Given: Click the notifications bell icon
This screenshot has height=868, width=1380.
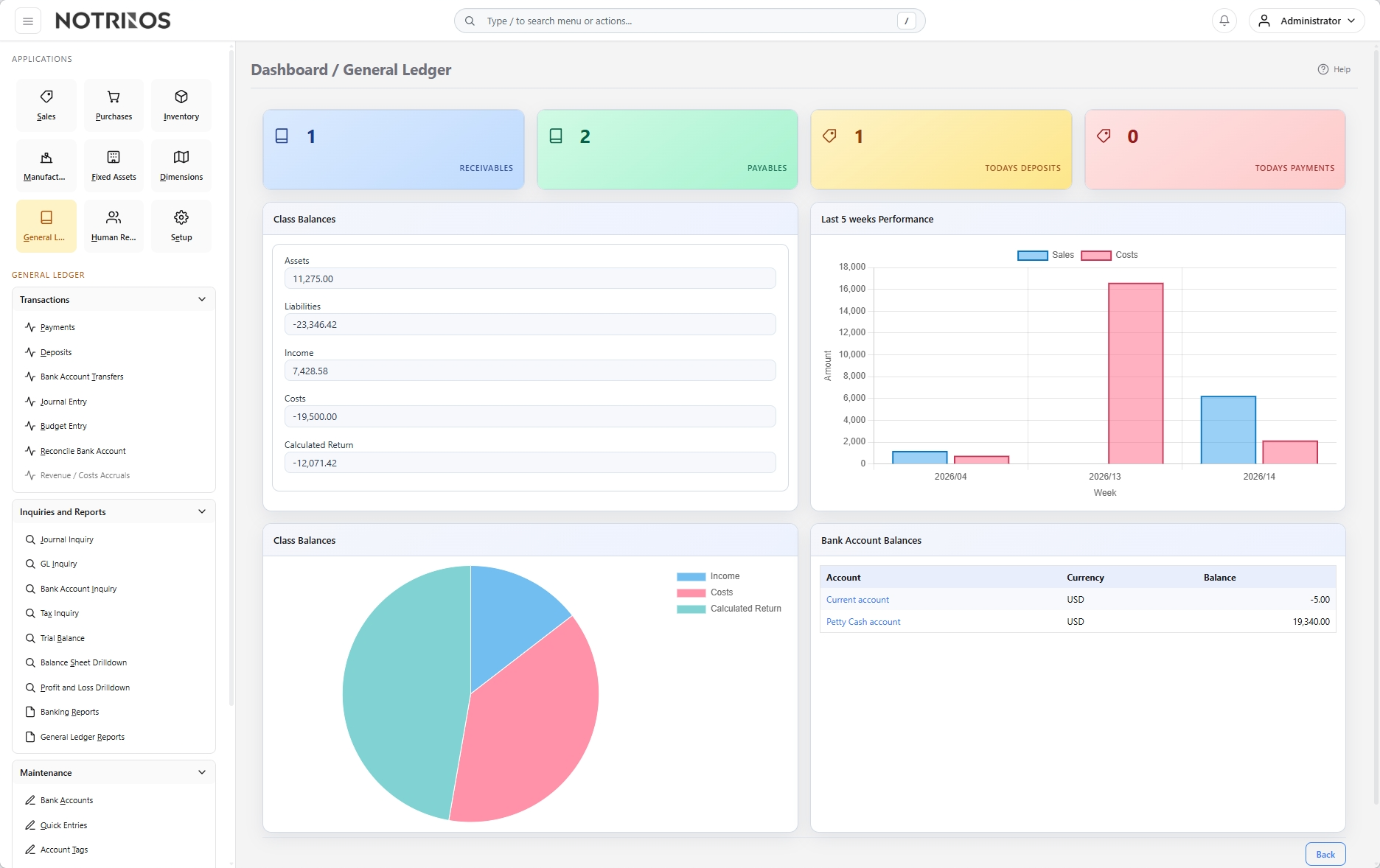Looking at the screenshot, I should 1224,21.
